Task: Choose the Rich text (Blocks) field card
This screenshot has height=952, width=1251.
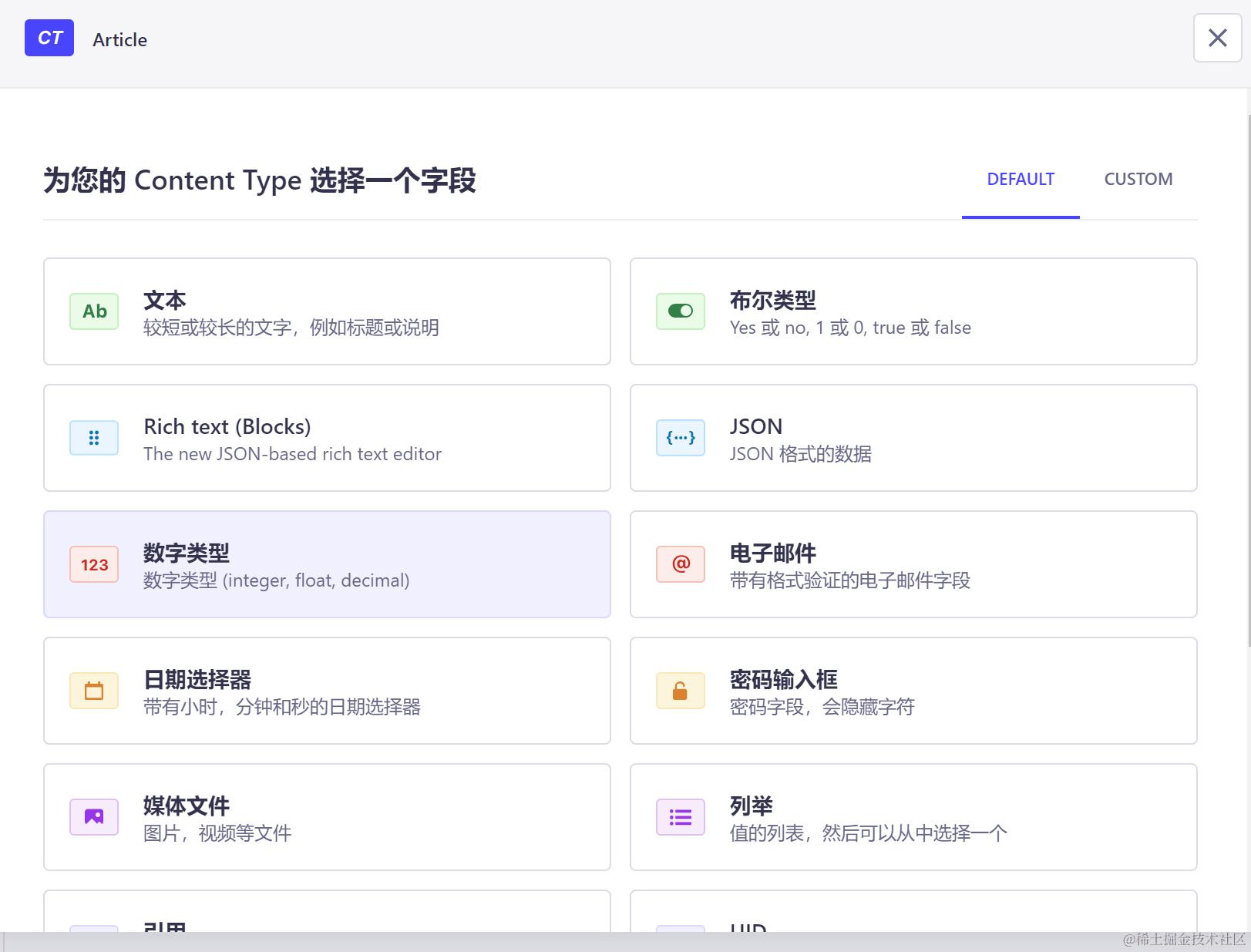Action: tap(327, 438)
